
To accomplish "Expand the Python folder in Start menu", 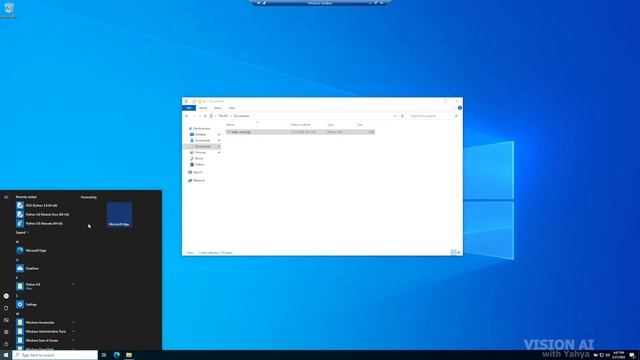I will click(44, 286).
